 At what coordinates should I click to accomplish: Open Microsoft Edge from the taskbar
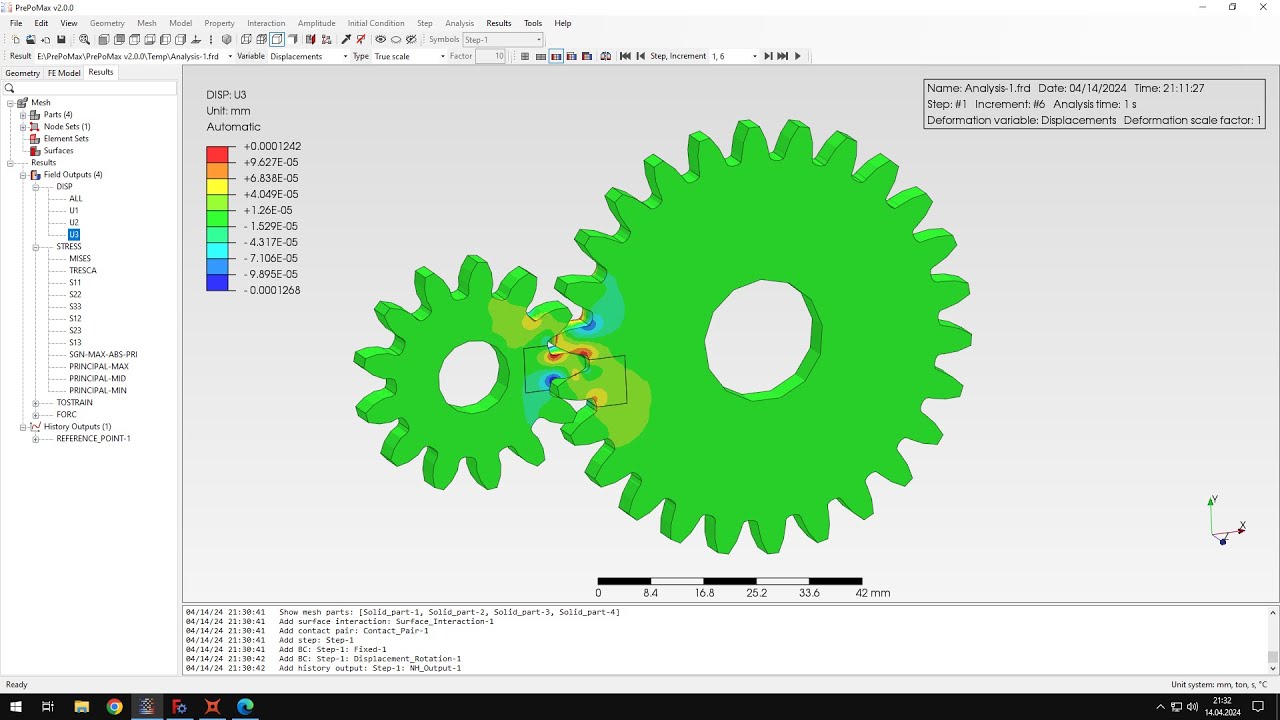(x=245, y=706)
